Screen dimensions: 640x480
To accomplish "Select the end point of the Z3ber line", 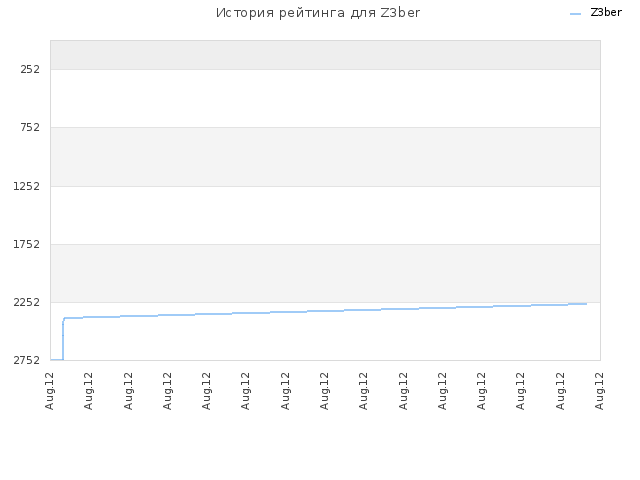I will pyautogui.click(x=586, y=304).
